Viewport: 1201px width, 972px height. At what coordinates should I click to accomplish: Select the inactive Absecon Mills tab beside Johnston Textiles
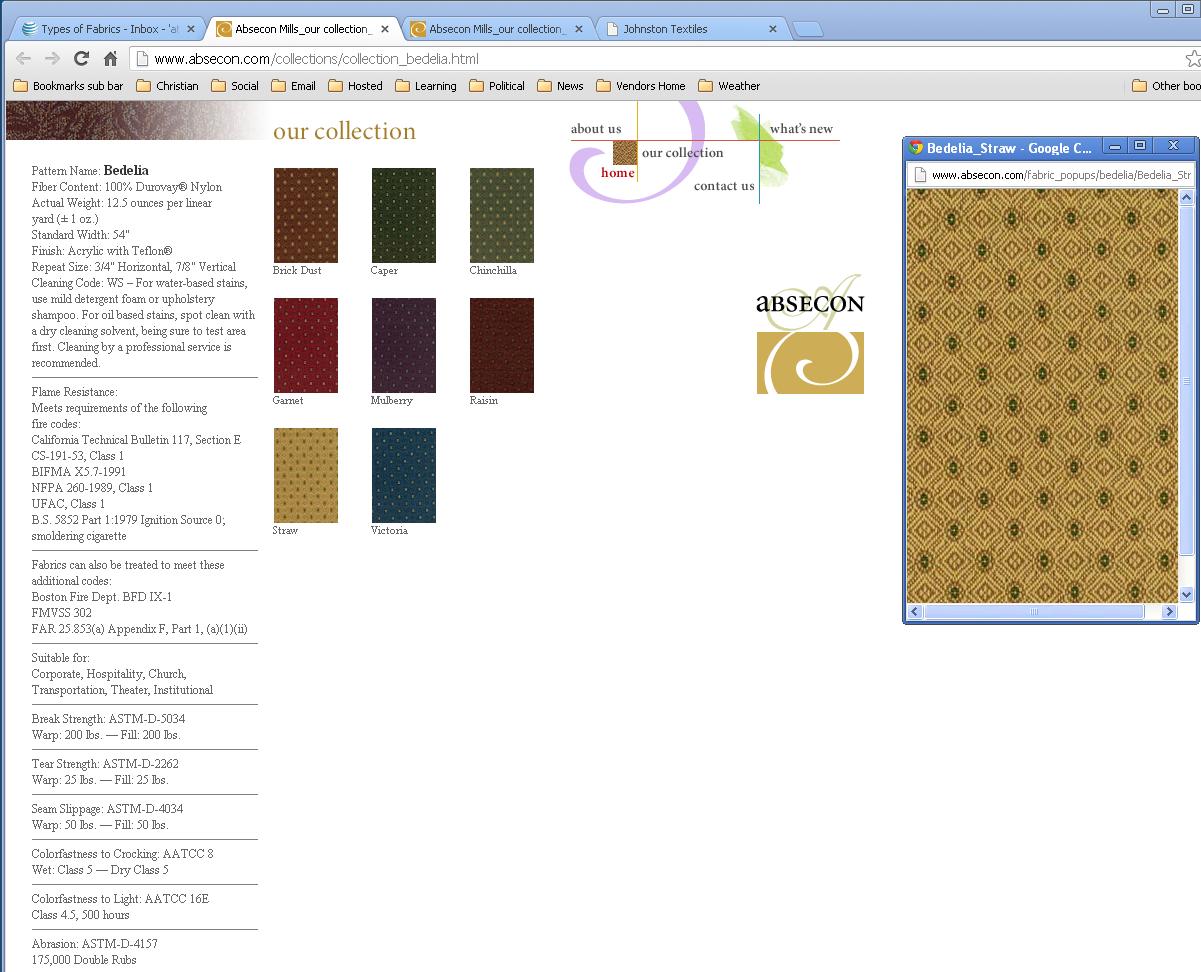[496, 29]
